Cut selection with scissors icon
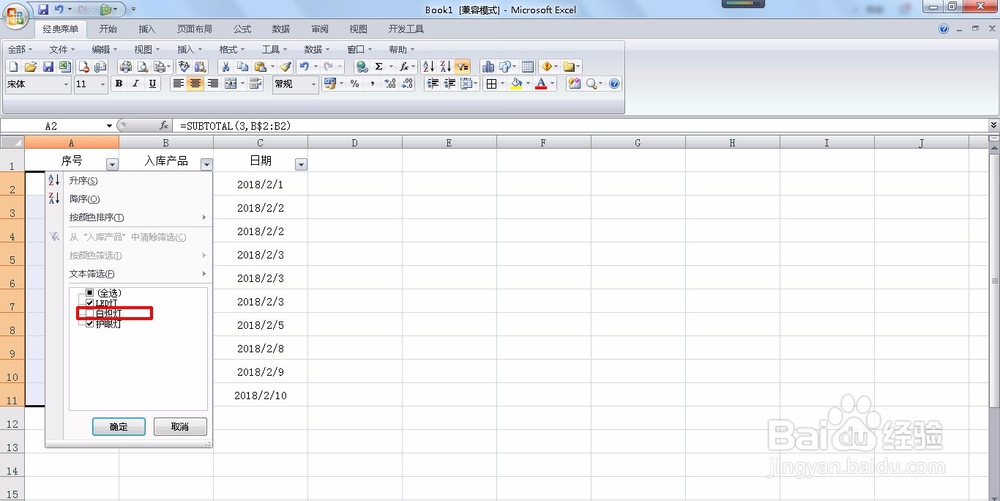This screenshot has height=501, width=1000. [x=225, y=66]
